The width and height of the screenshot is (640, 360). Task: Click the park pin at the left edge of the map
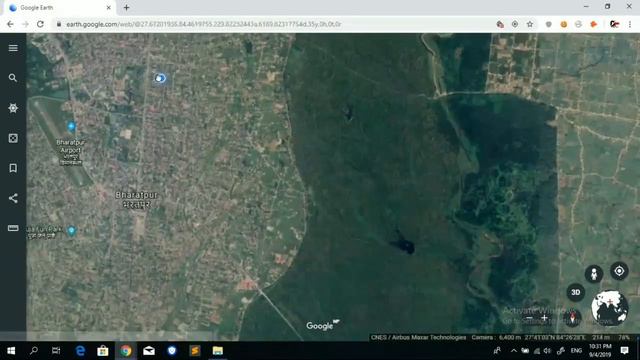pyautogui.click(x=71, y=231)
